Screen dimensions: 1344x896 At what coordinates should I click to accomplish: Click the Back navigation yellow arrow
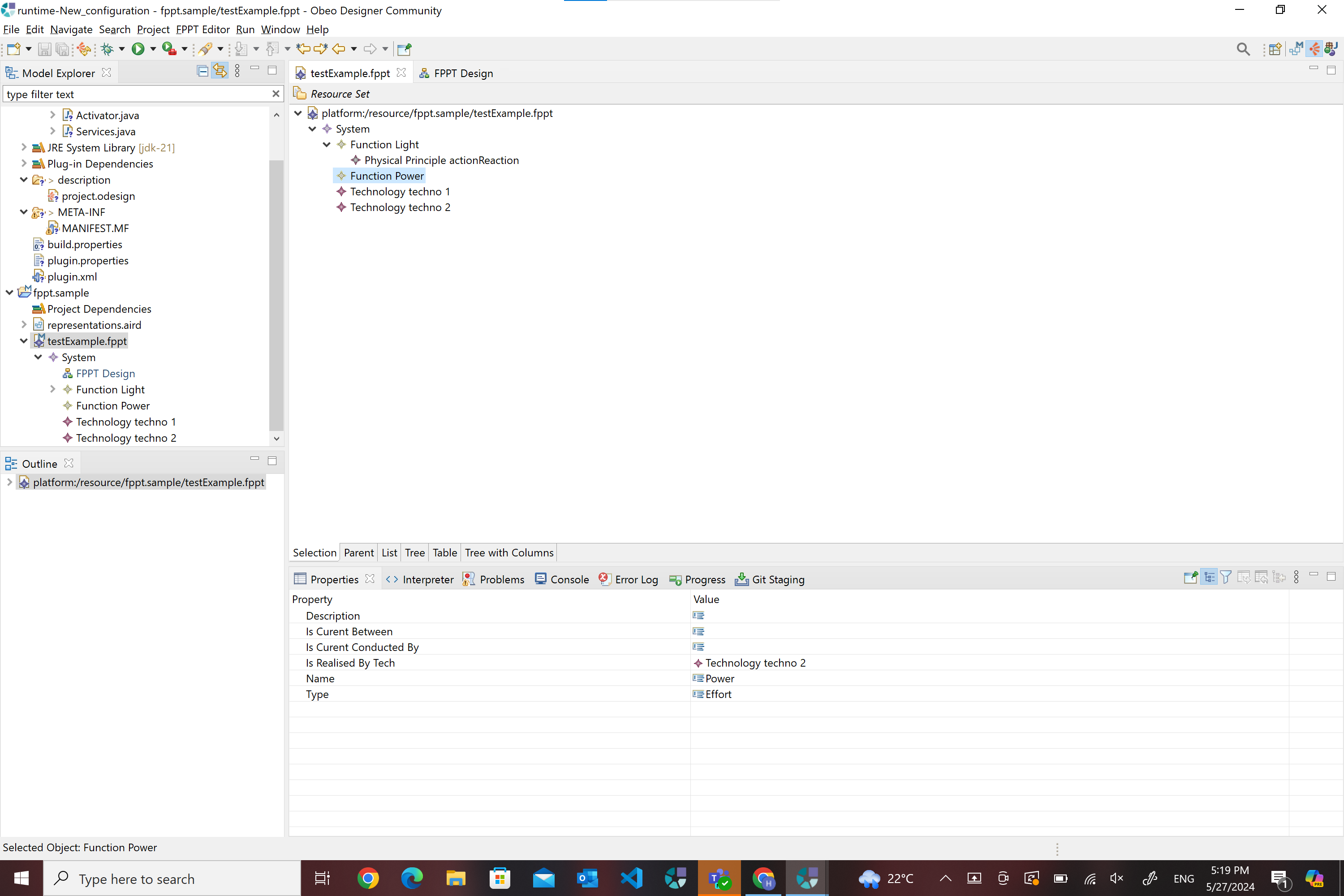(x=339, y=49)
